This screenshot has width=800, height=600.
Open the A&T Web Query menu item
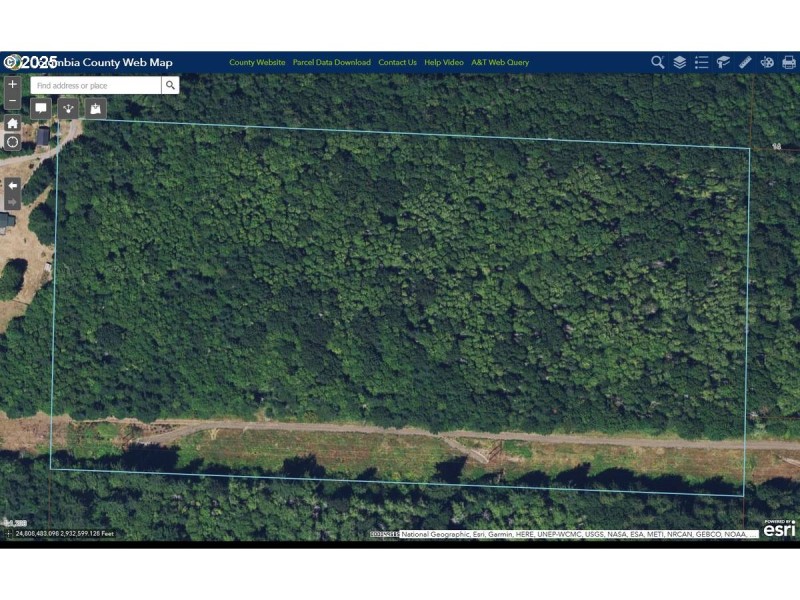click(x=500, y=61)
